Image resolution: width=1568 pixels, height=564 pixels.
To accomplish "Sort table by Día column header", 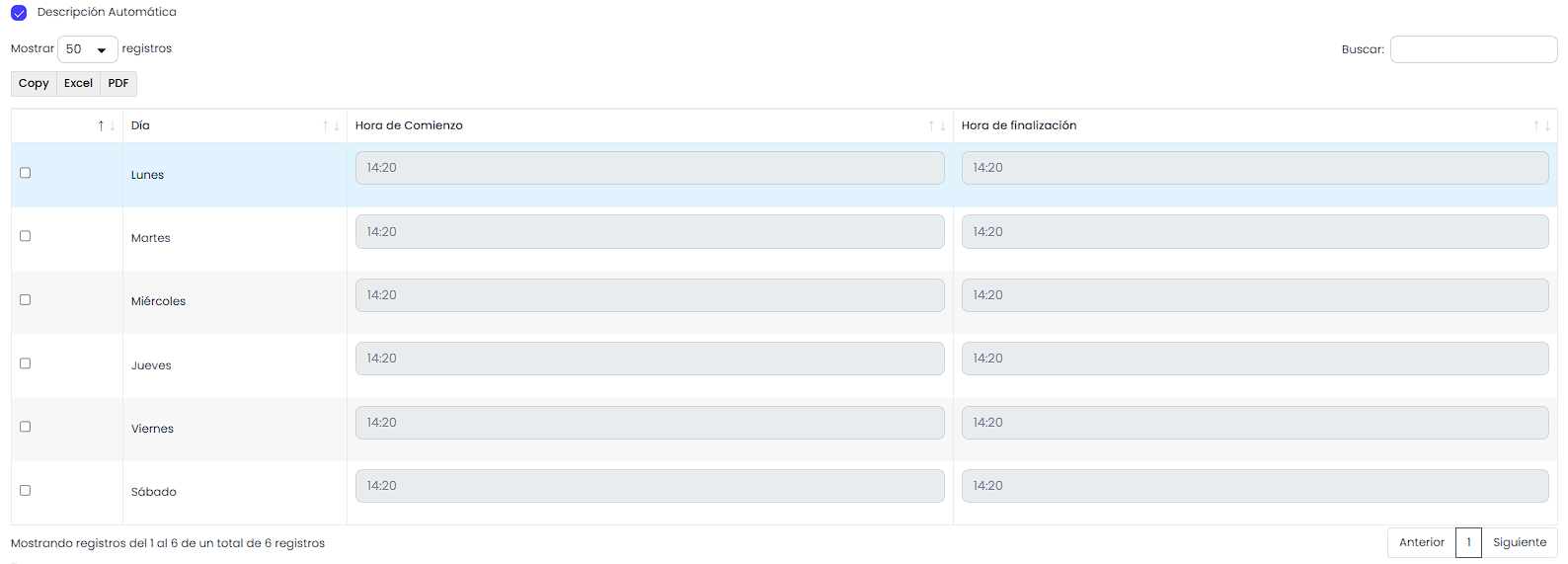I will [235, 125].
